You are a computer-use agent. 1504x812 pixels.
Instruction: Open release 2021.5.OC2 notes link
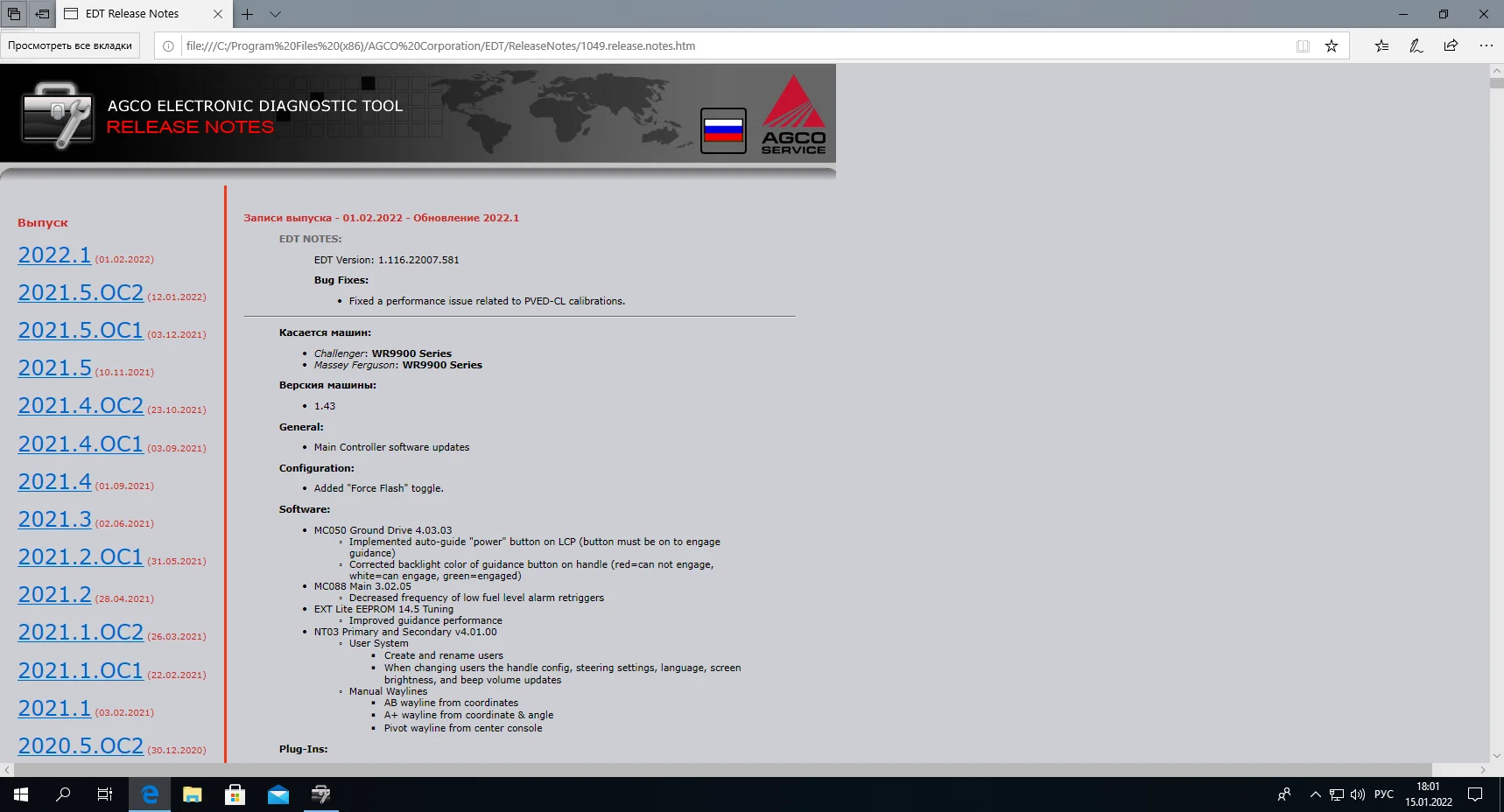(x=81, y=292)
